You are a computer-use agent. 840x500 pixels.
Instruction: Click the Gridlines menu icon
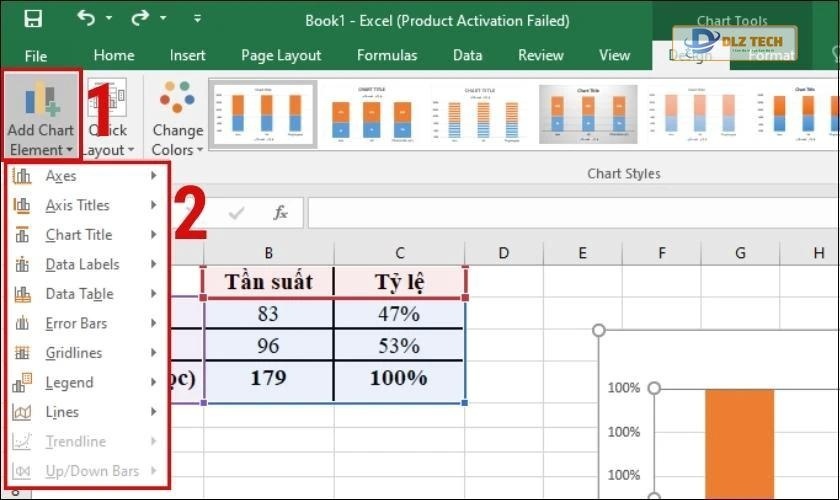pos(22,353)
